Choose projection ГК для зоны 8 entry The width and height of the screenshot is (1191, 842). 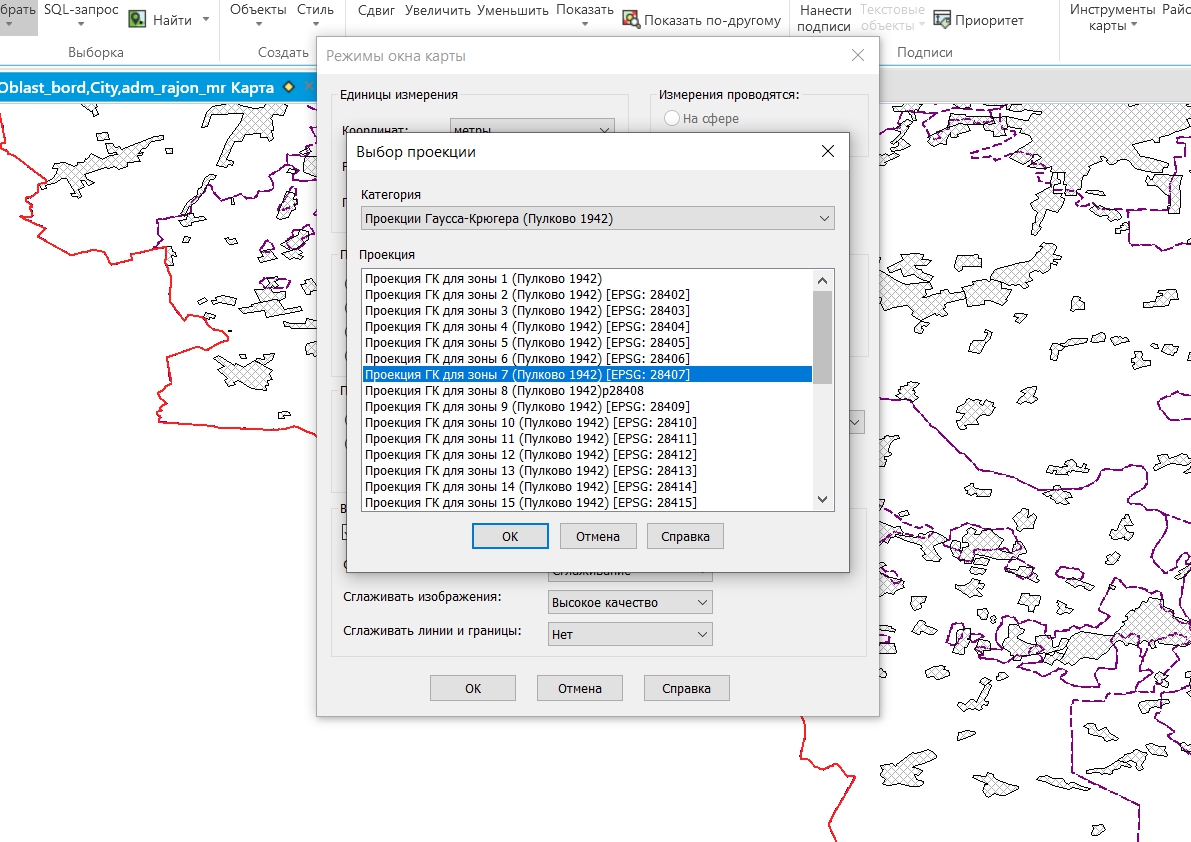pyautogui.click(x=504, y=391)
